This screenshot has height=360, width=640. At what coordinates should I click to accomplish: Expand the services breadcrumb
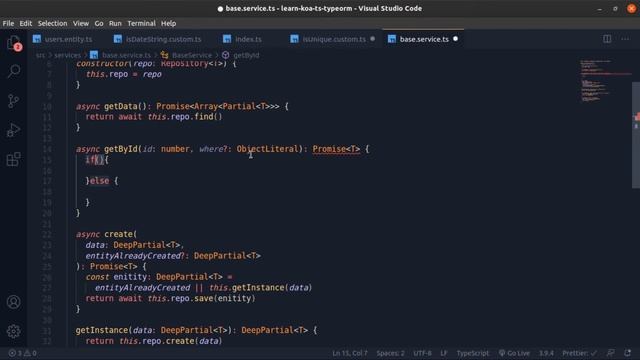click(67, 55)
